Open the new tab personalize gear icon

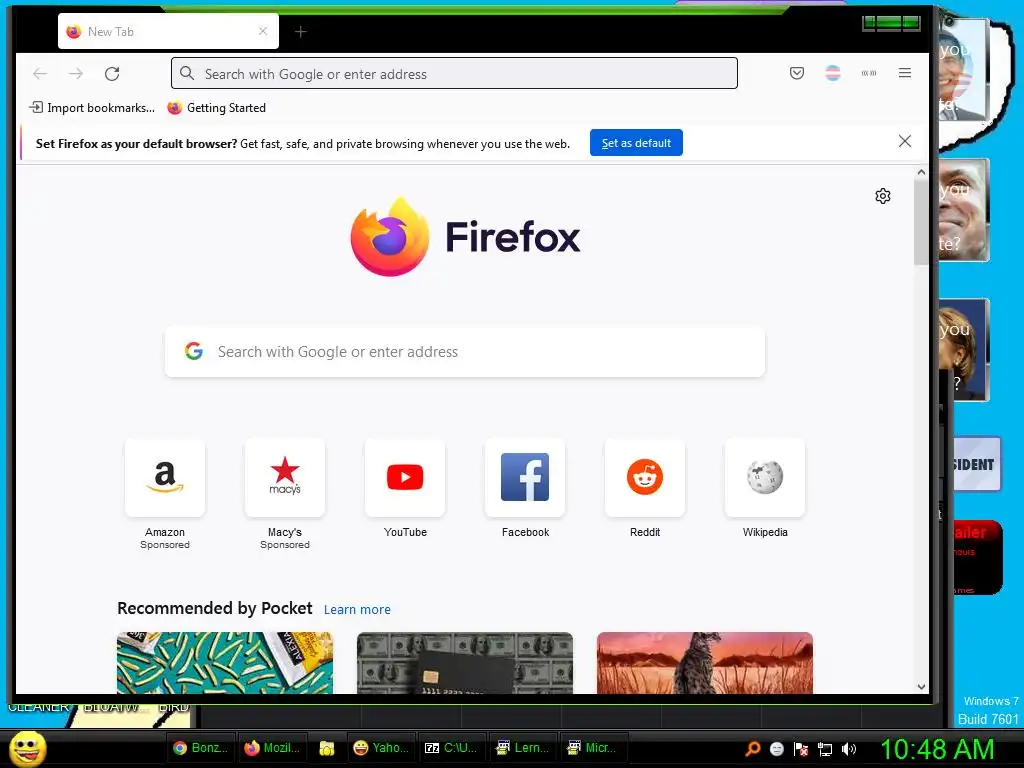tap(883, 196)
